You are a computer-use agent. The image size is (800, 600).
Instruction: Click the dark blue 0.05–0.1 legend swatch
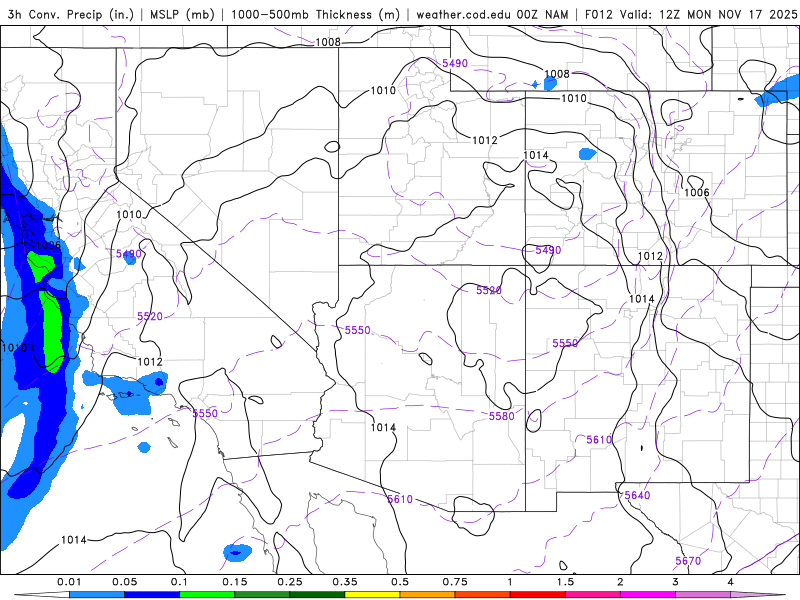[x=152, y=595]
